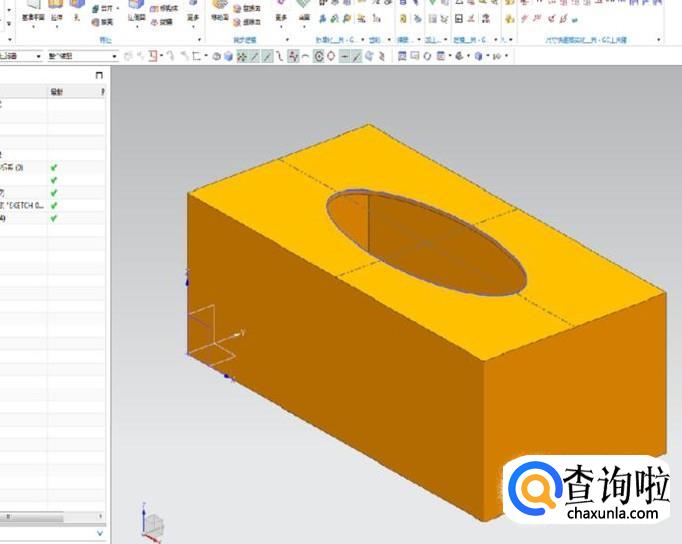Click the maximize icon on navigator panel
682x544 pixels.
pos(98,76)
